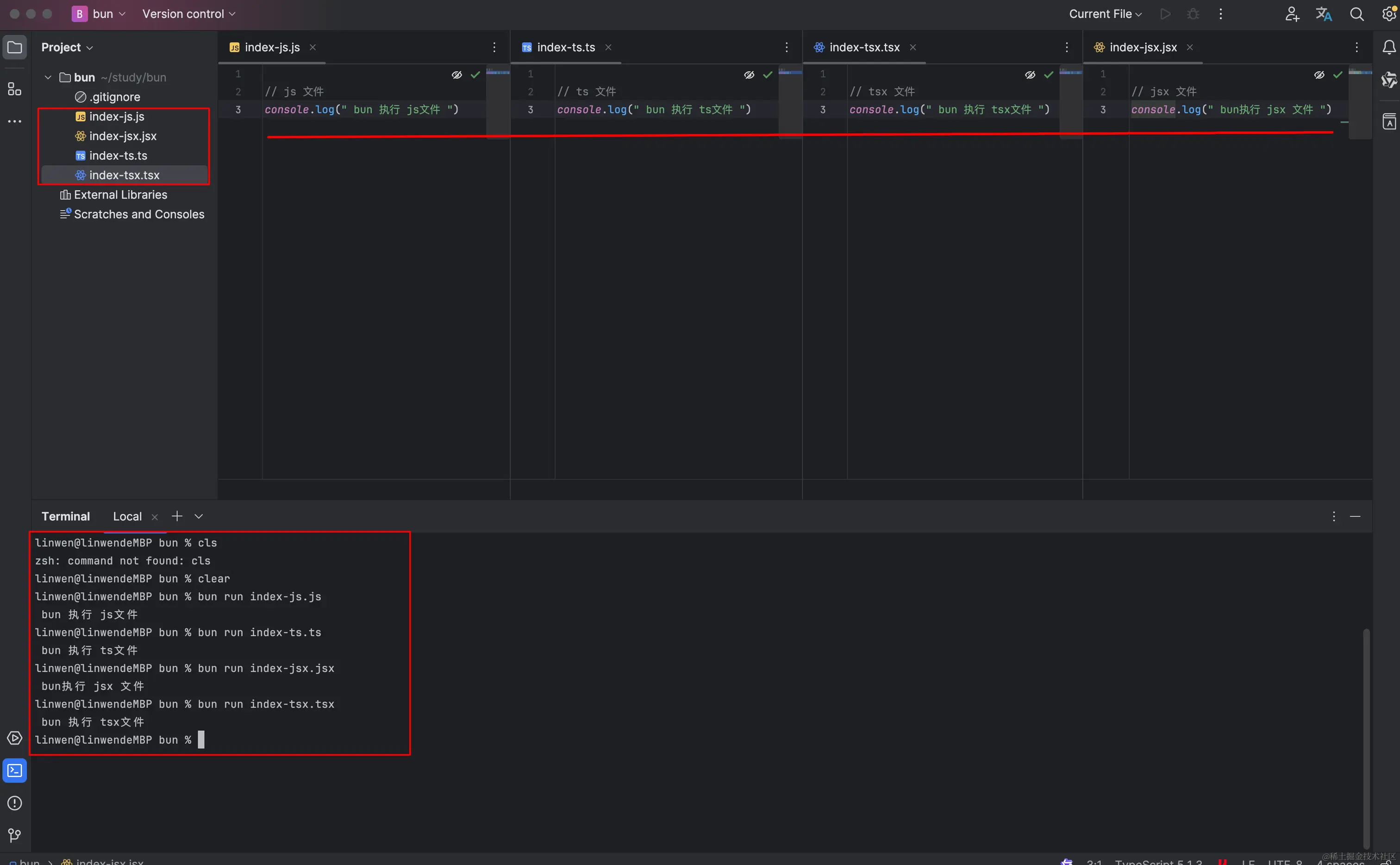The height and width of the screenshot is (865, 1400).
Task: Click the inspection checkmark in index-ts.ts editor
Action: (x=768, y=75)
